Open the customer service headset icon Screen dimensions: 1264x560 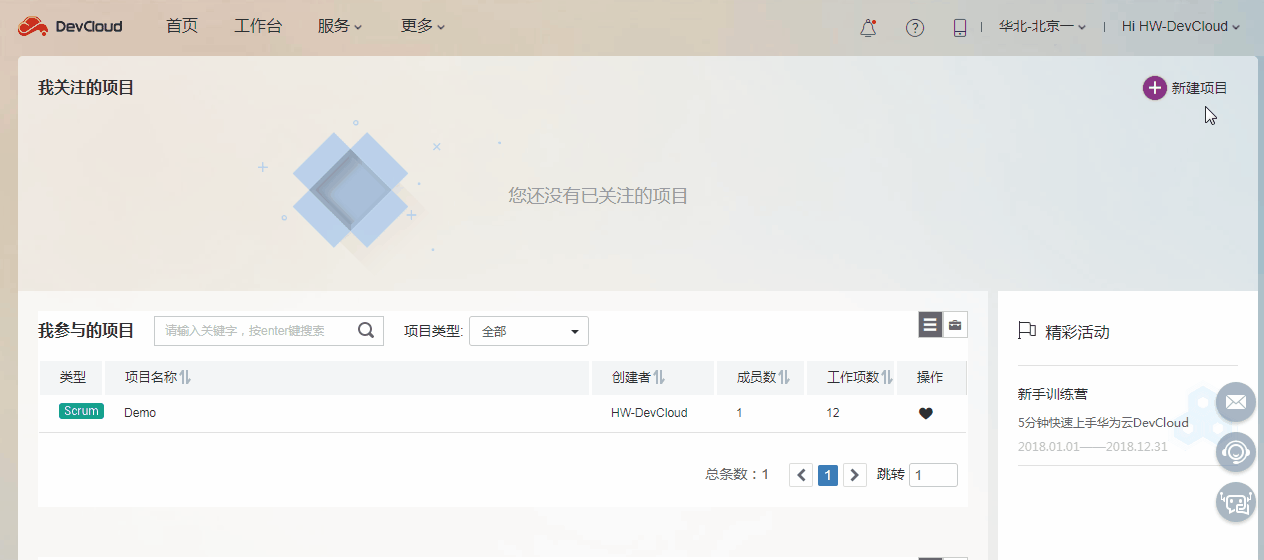click(x=1236, y=452)
